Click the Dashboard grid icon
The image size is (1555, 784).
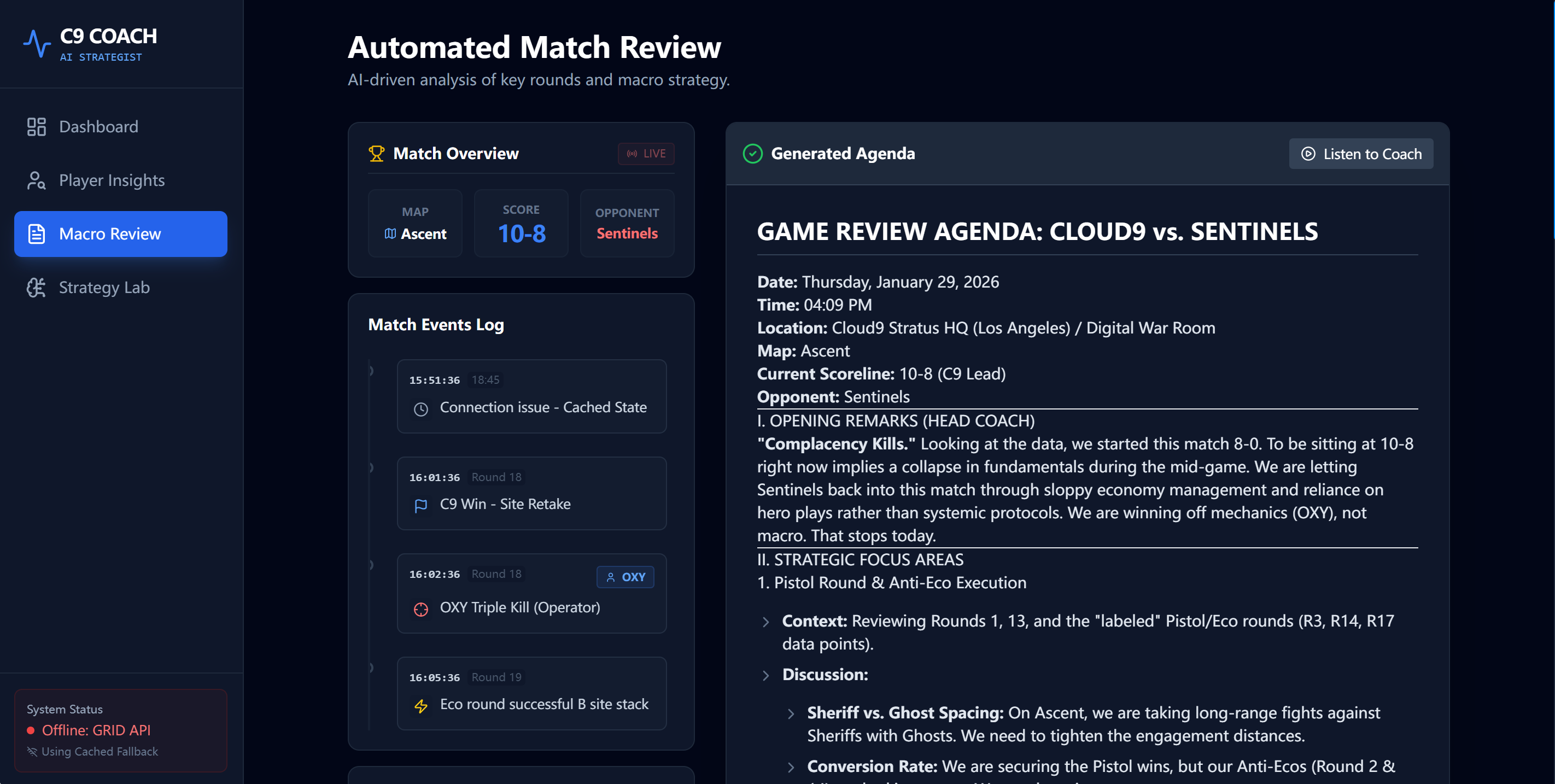click(x=36, y=127)
